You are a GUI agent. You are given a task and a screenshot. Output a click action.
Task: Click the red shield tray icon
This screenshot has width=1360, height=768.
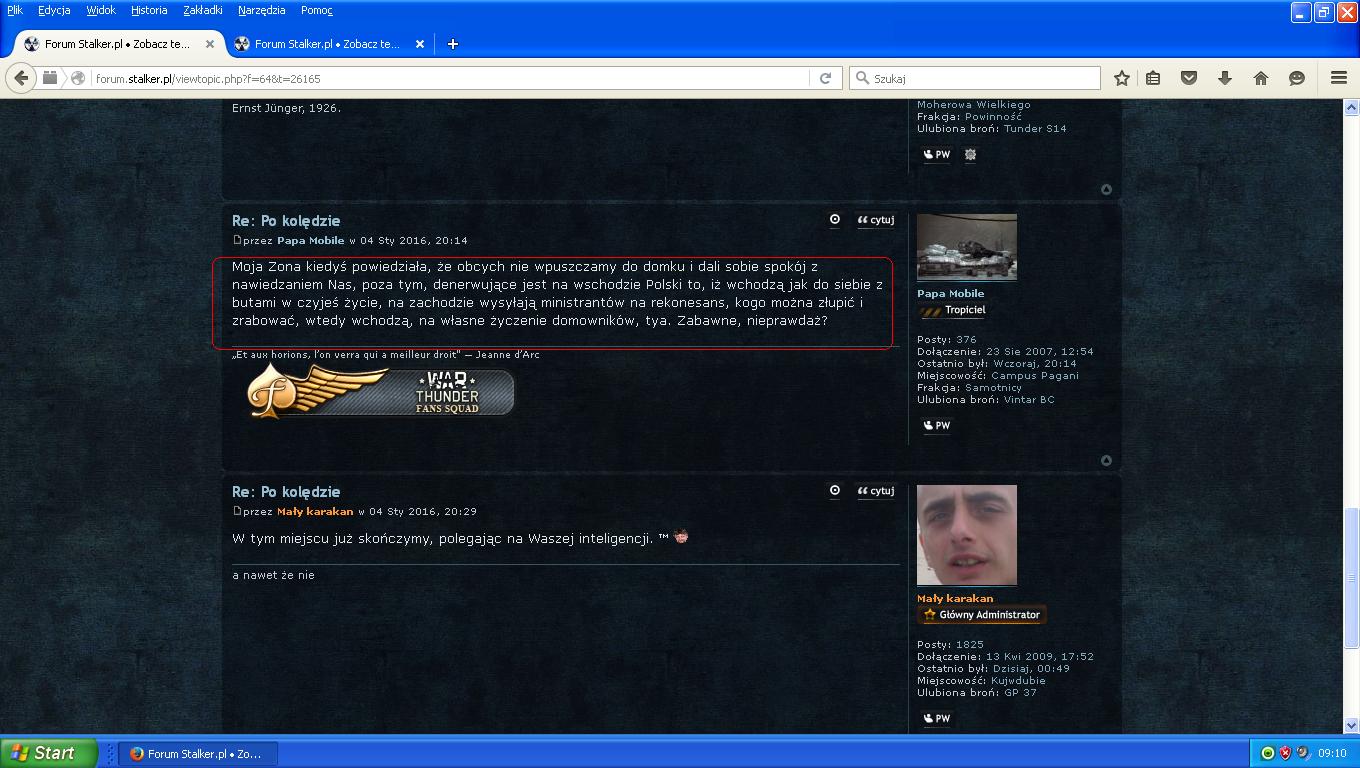pos(1285,753)
